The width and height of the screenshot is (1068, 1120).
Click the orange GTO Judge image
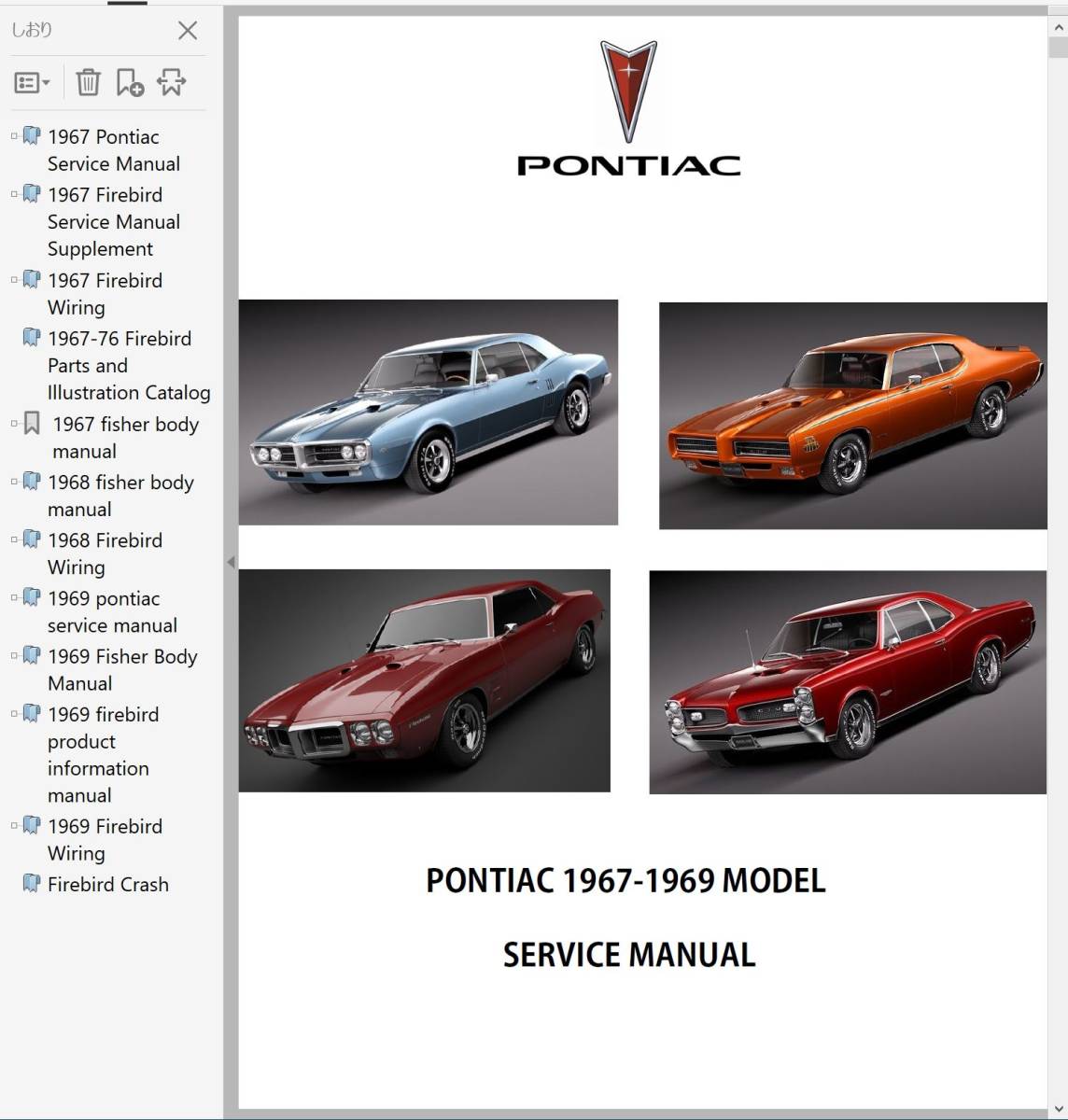coord(853,415)
